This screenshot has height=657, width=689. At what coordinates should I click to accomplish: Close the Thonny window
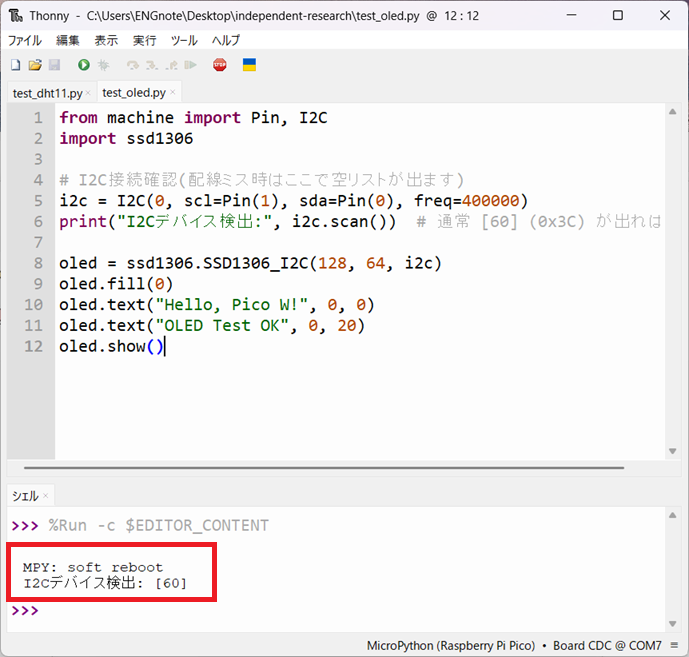(x=665, y=15)
